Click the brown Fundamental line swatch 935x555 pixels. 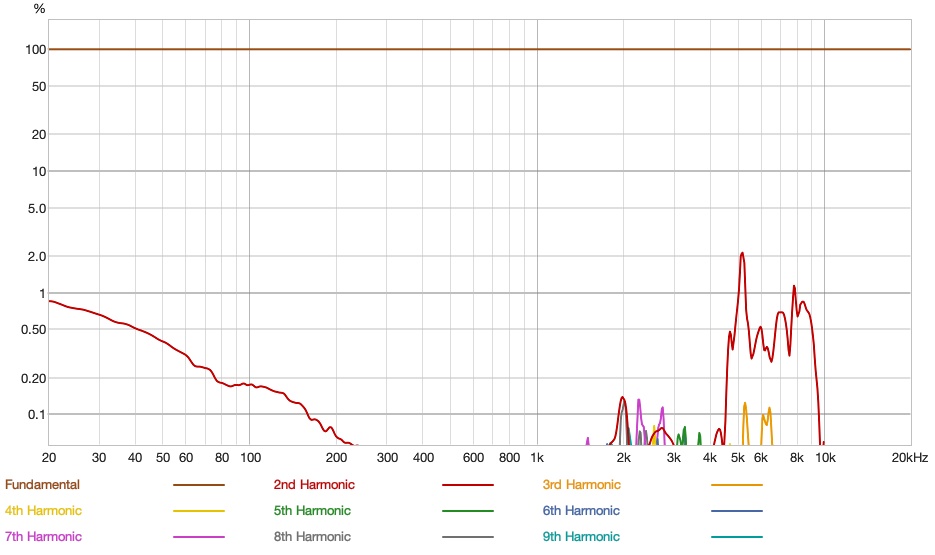(199, 485)
